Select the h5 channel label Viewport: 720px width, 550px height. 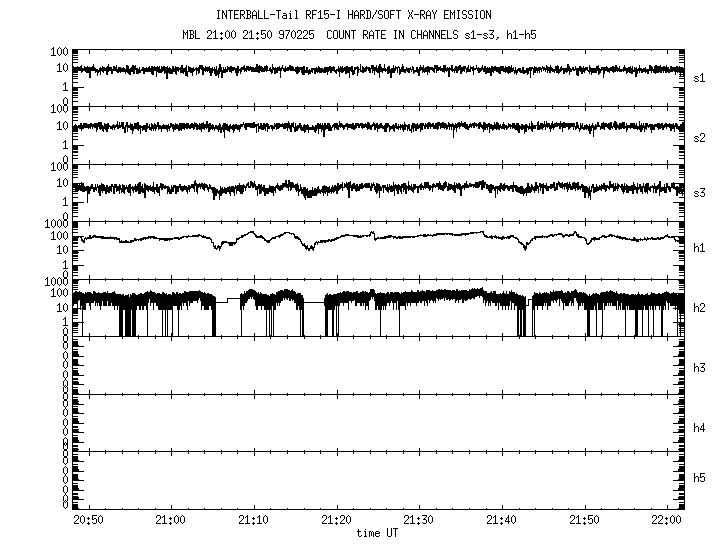(700, 479)
